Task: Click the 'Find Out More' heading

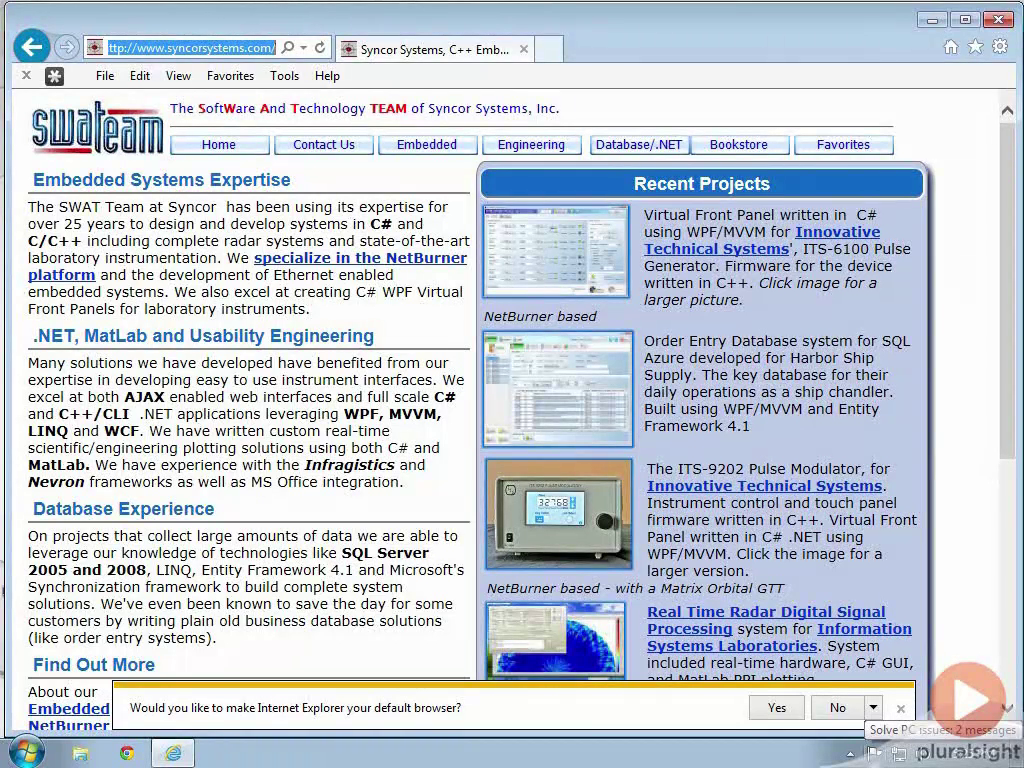Action: click(x=94, y=665)
